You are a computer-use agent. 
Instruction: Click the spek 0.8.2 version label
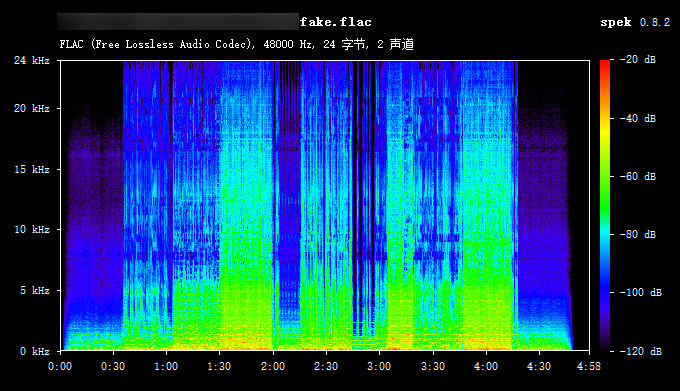coord(635,23)
